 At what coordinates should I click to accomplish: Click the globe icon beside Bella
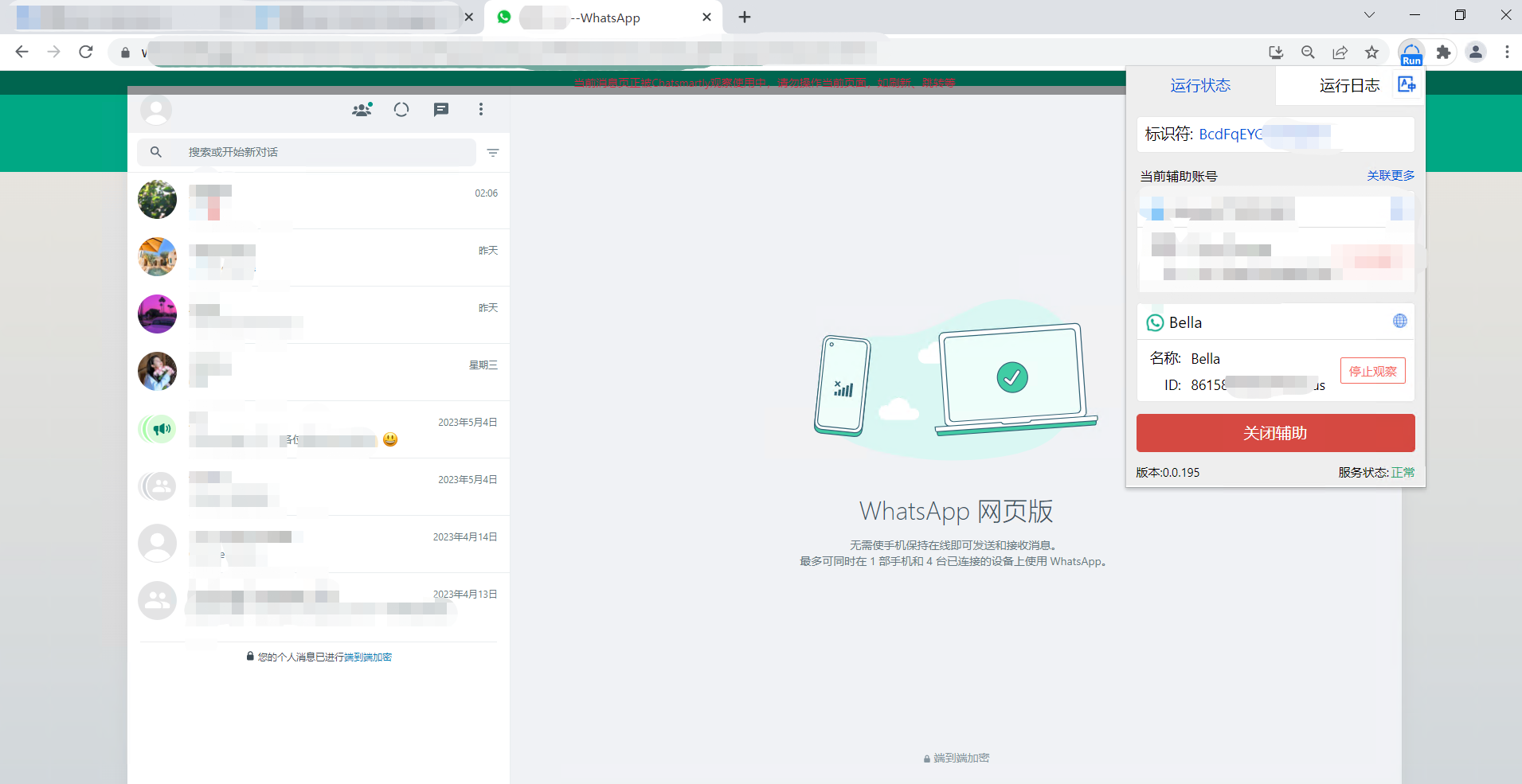(1400, 321)
